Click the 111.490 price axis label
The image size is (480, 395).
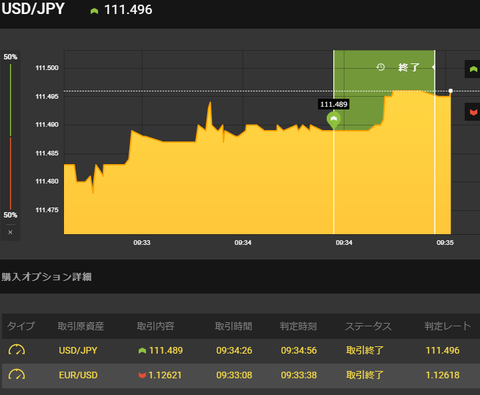[47, 125]
